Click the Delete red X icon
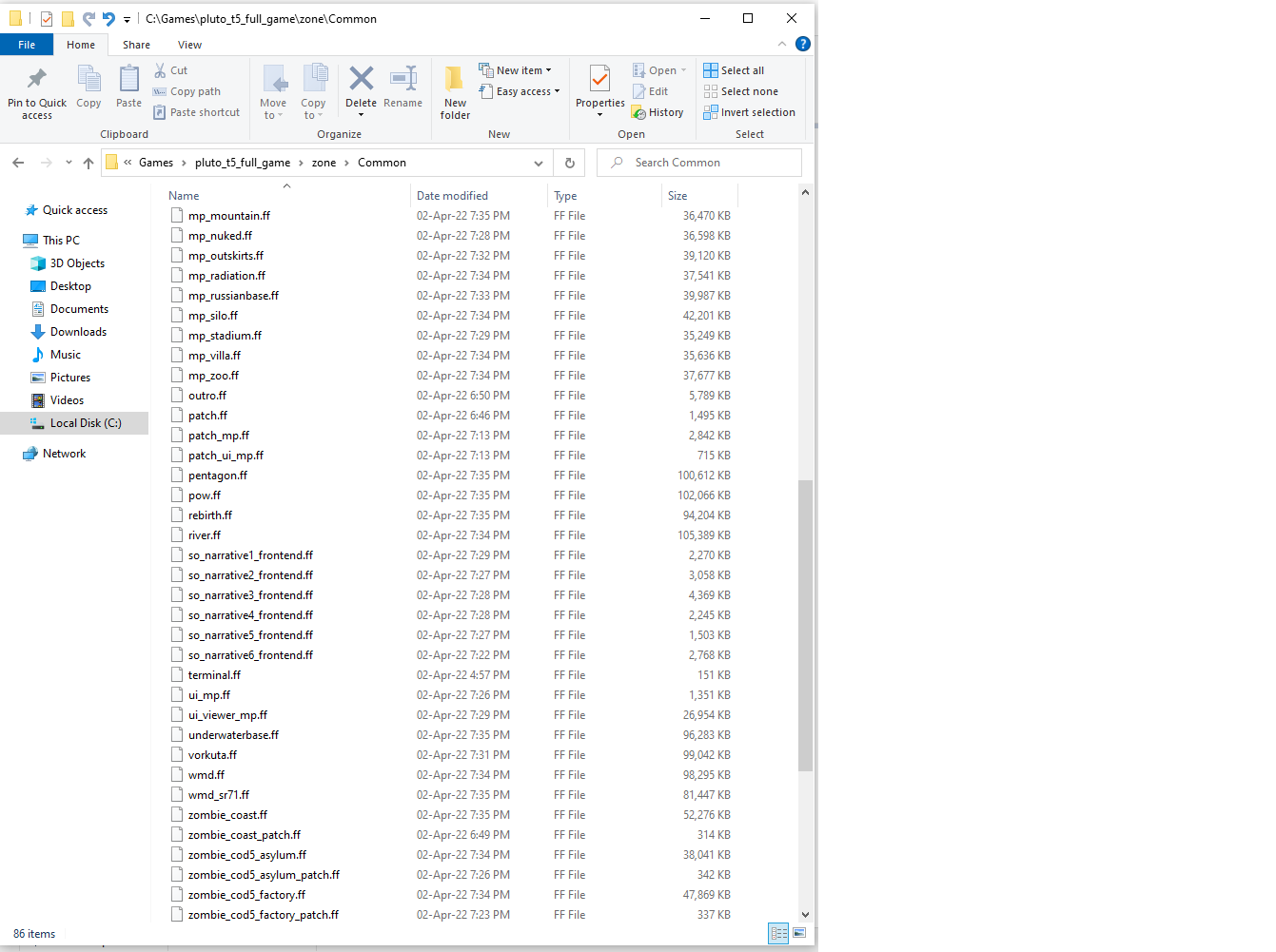 [x=362, y=78]
